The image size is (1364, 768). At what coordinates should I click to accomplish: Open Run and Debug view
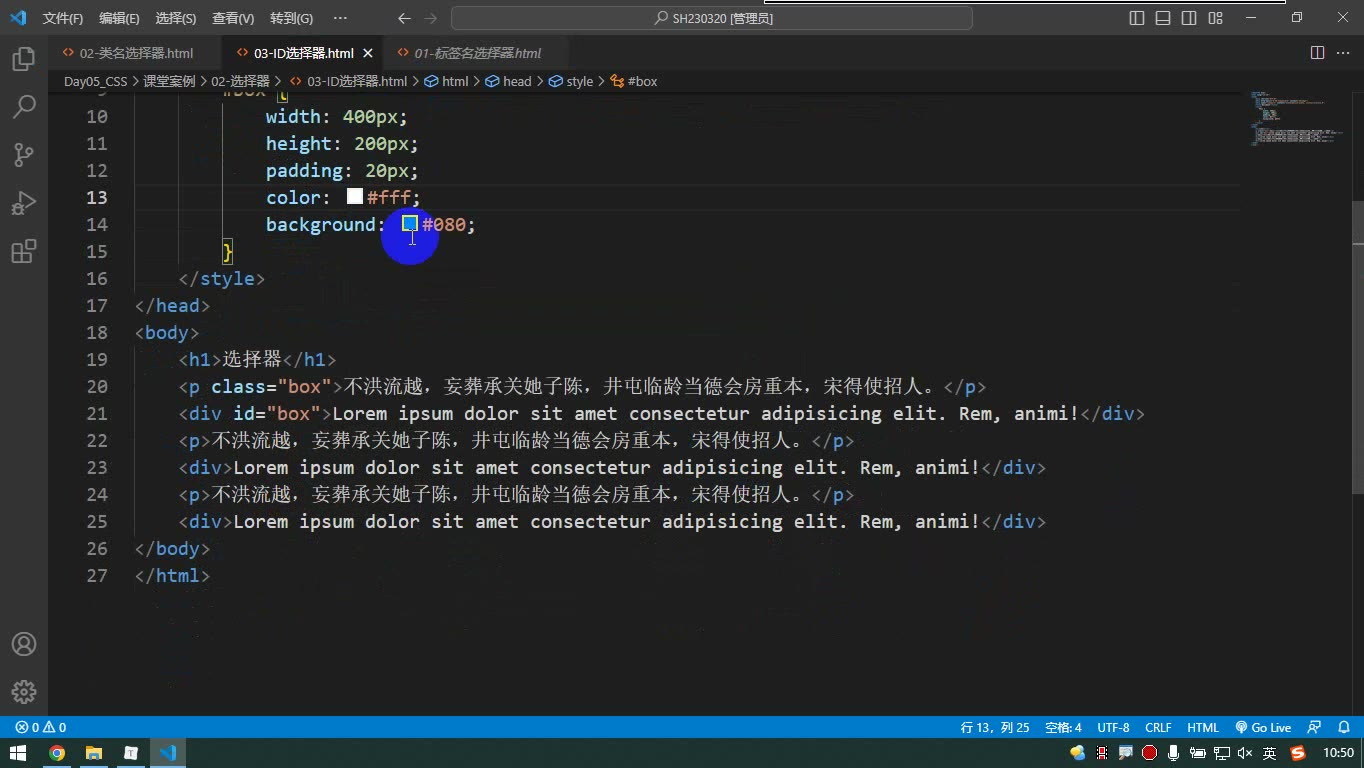[x=23, y=203]
